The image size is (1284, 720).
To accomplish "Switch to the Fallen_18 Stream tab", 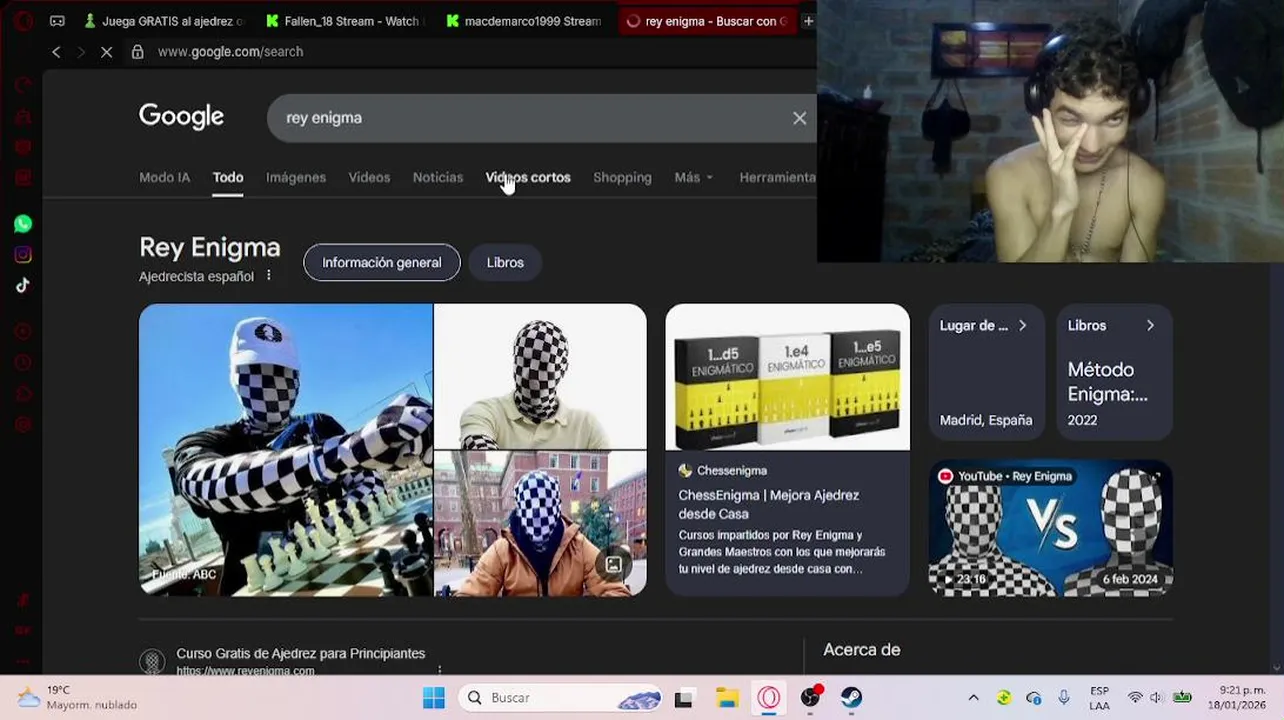I will [x=344, y=21].
